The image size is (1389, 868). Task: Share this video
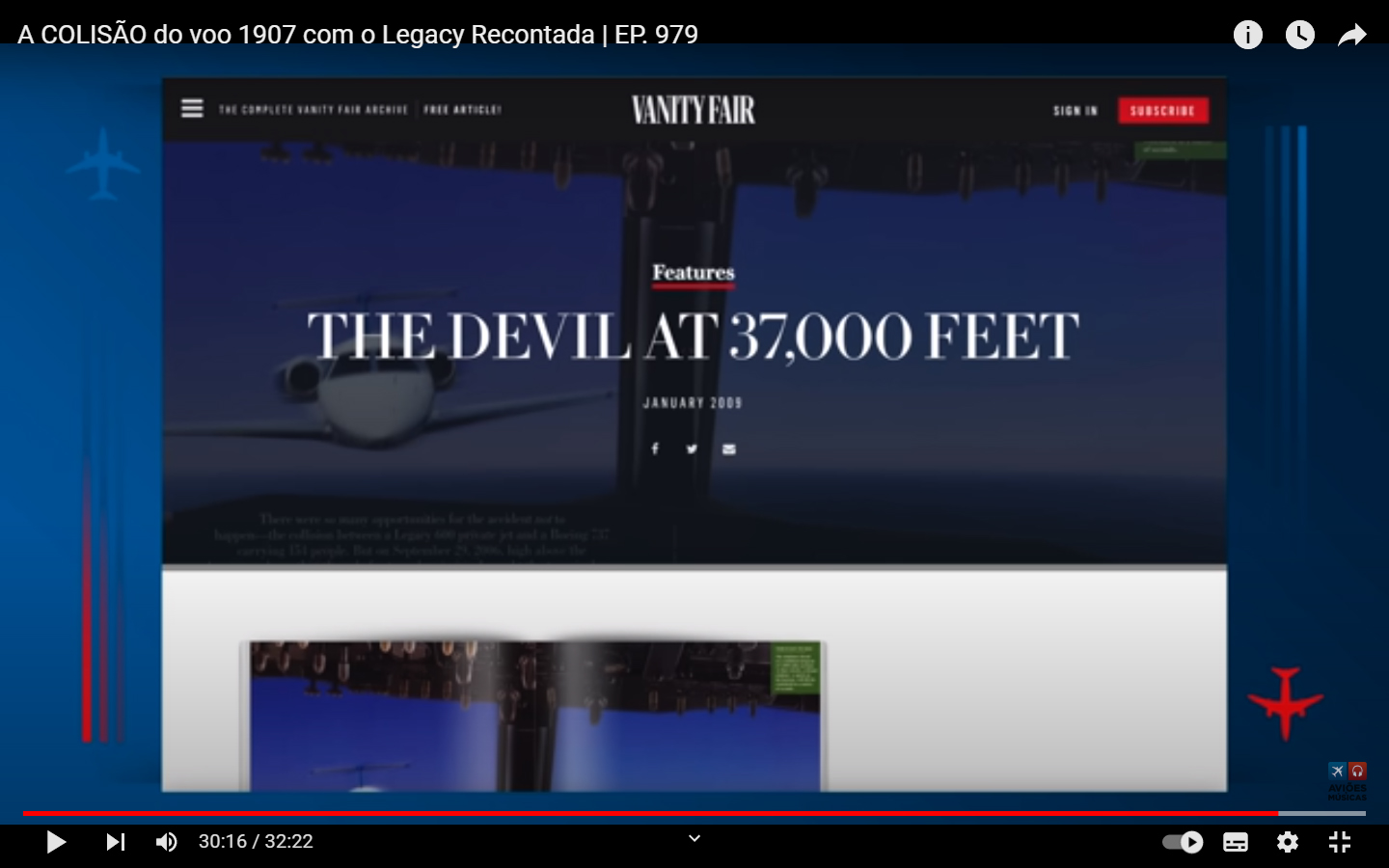(x=1352, y=36)
